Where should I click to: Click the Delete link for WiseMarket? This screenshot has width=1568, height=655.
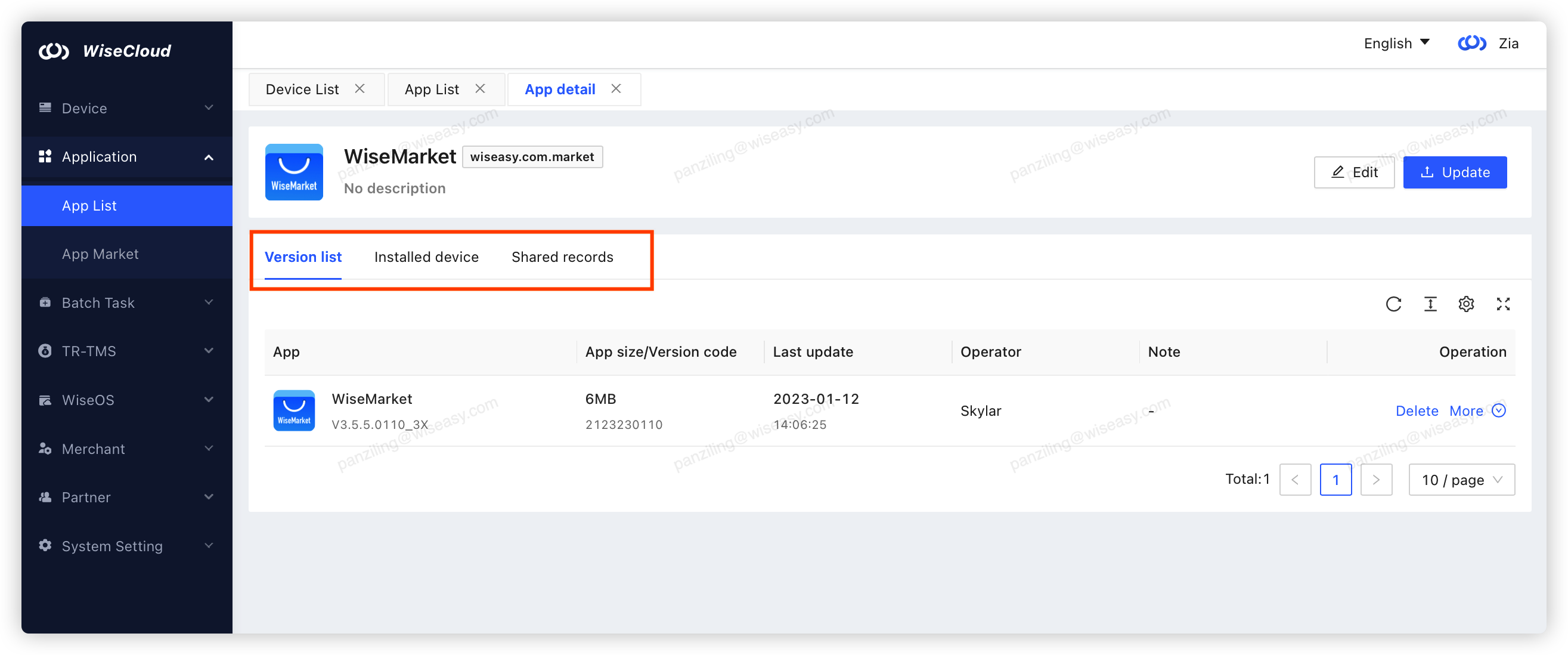1417,410
